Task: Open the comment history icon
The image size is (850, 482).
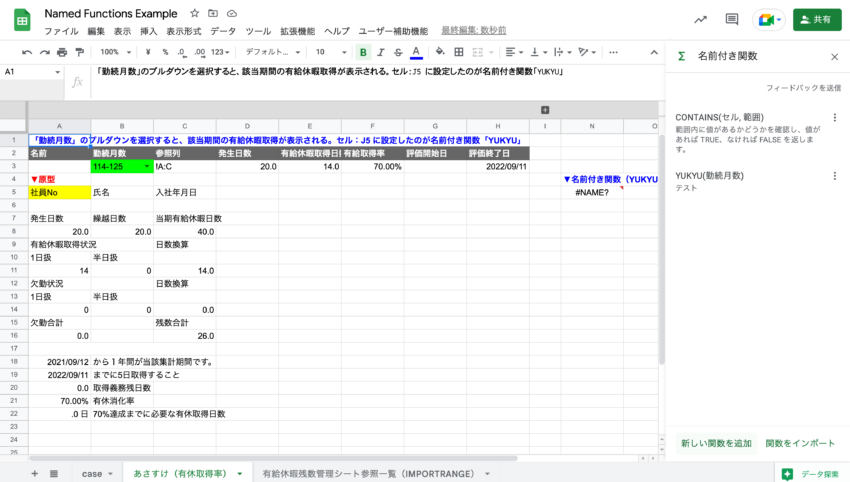Action: [731, 20]
